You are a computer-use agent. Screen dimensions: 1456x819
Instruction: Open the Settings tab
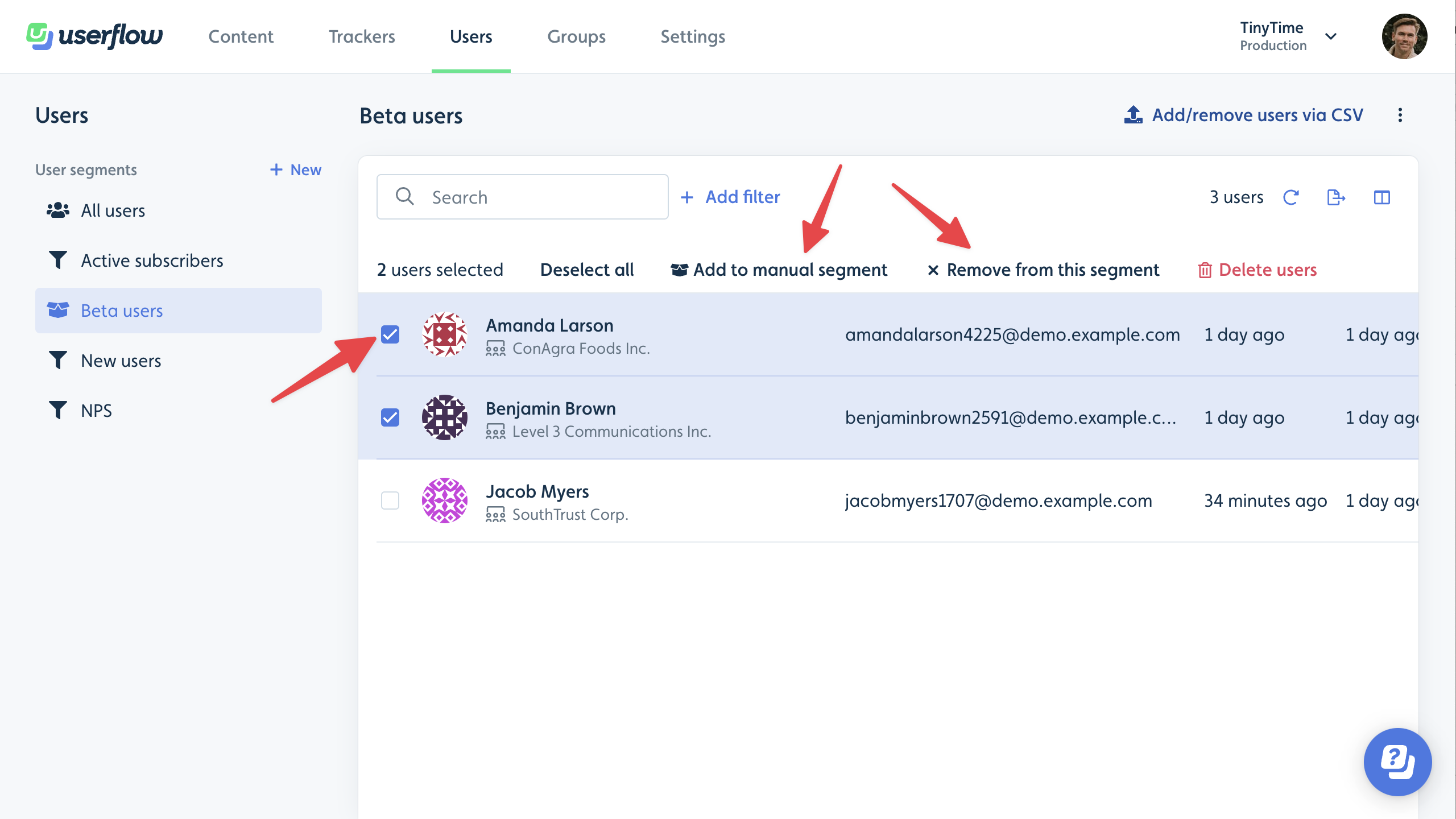[693, 36]
